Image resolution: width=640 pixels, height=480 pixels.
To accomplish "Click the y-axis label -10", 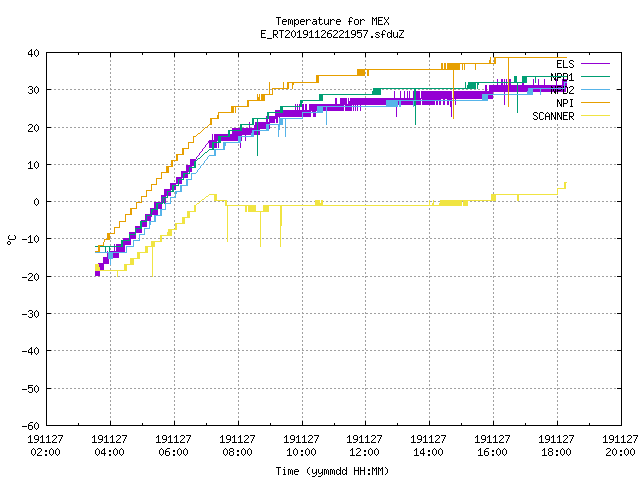I will coord(31,239).
